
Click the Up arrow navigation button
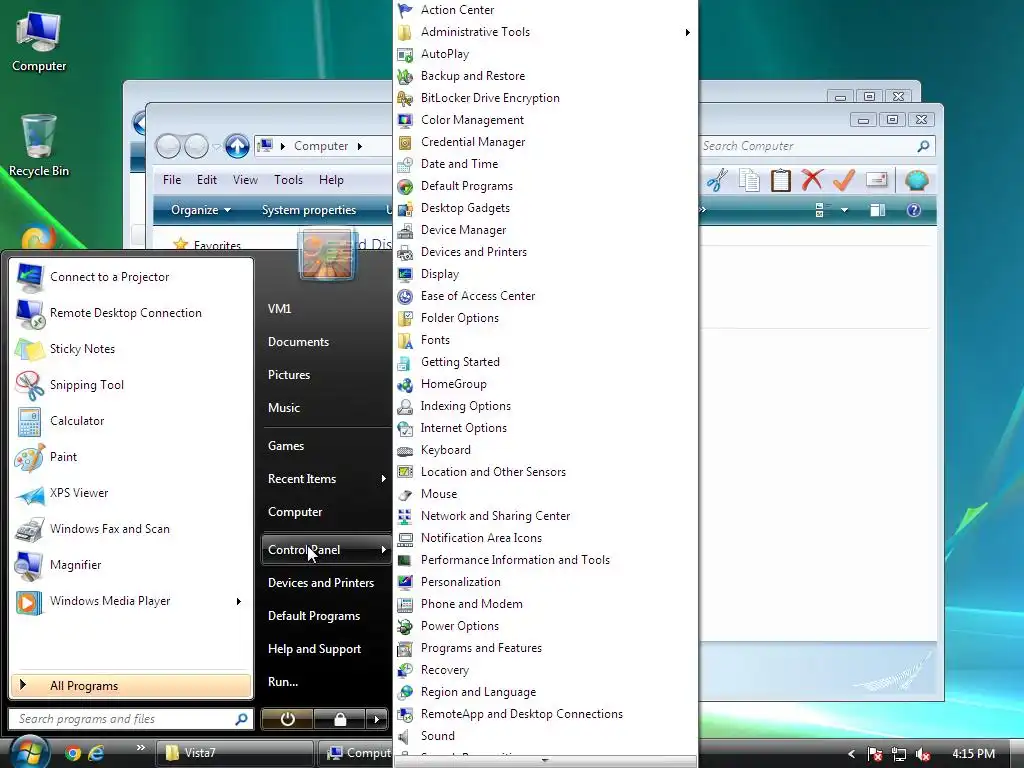(x=237, y=146)
